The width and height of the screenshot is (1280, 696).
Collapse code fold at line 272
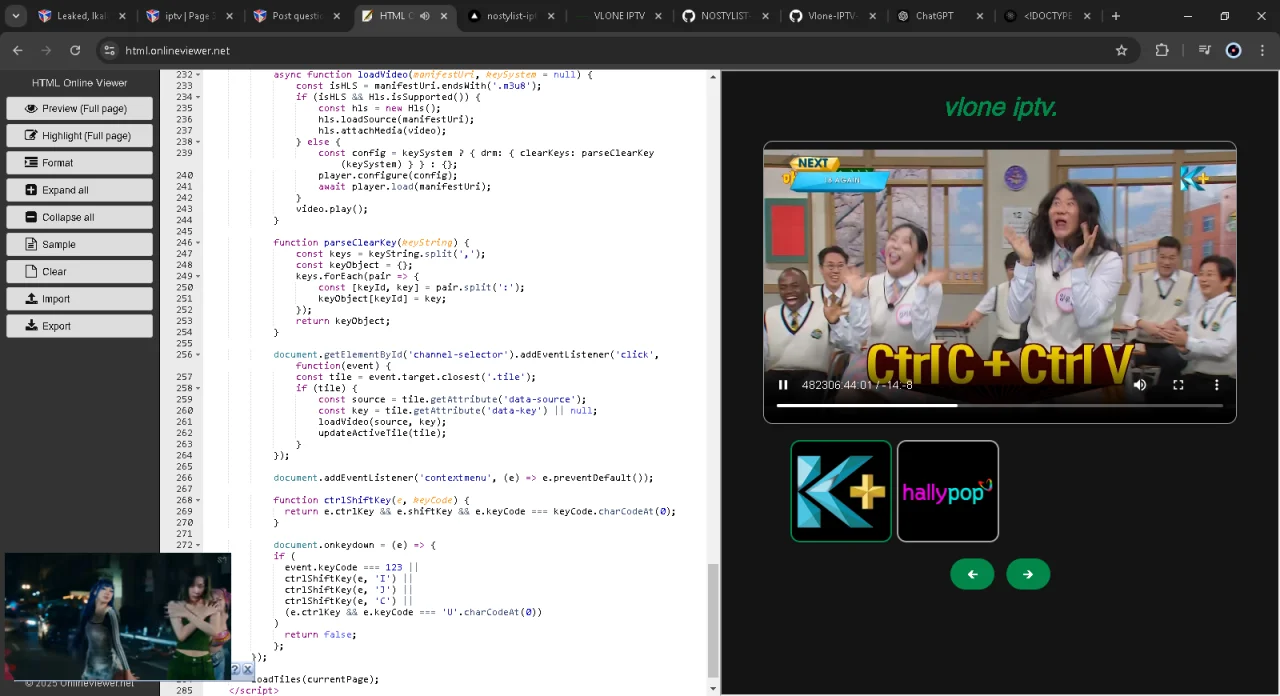[198, 545]
